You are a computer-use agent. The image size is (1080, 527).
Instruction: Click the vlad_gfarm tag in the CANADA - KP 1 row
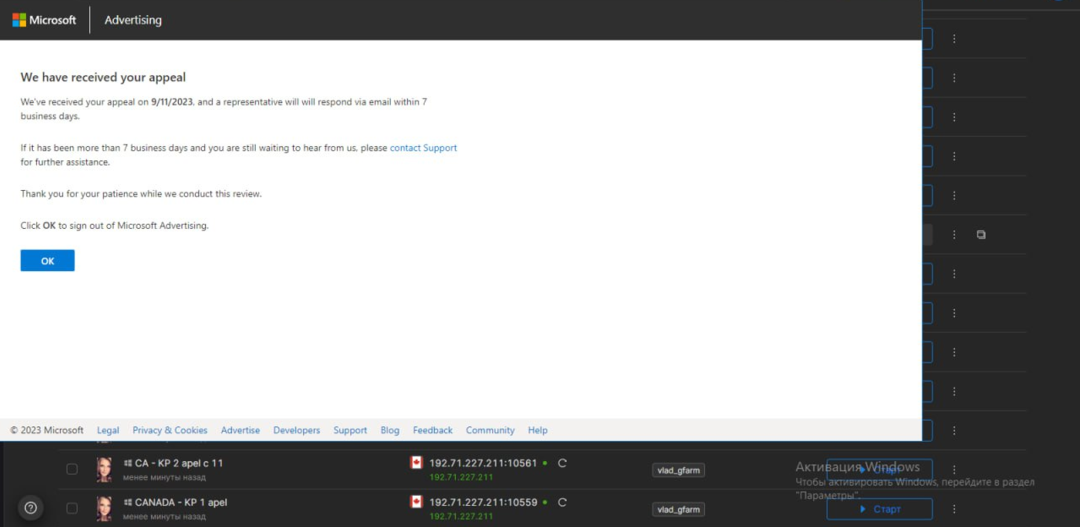tap(678, 510)
